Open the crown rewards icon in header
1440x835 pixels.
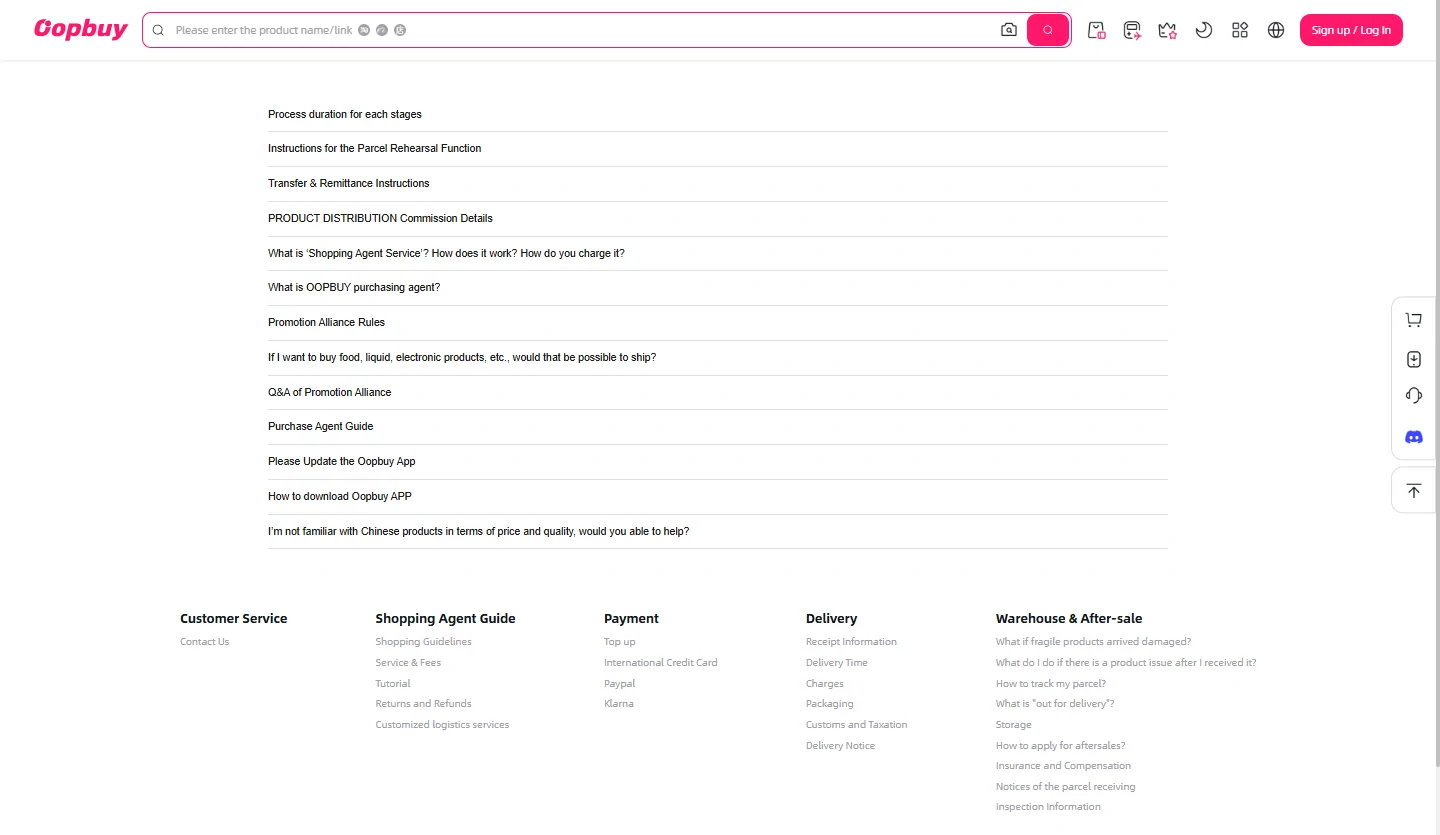(1168, 30)
